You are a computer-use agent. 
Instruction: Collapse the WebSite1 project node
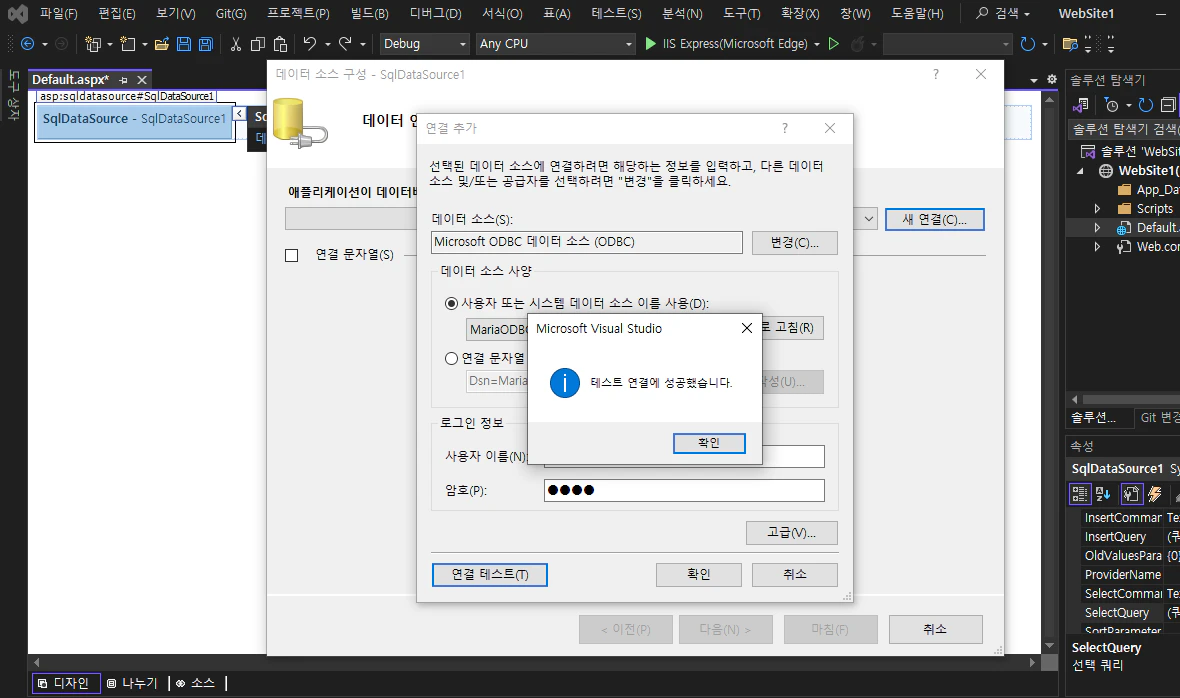pos(1081,171)
